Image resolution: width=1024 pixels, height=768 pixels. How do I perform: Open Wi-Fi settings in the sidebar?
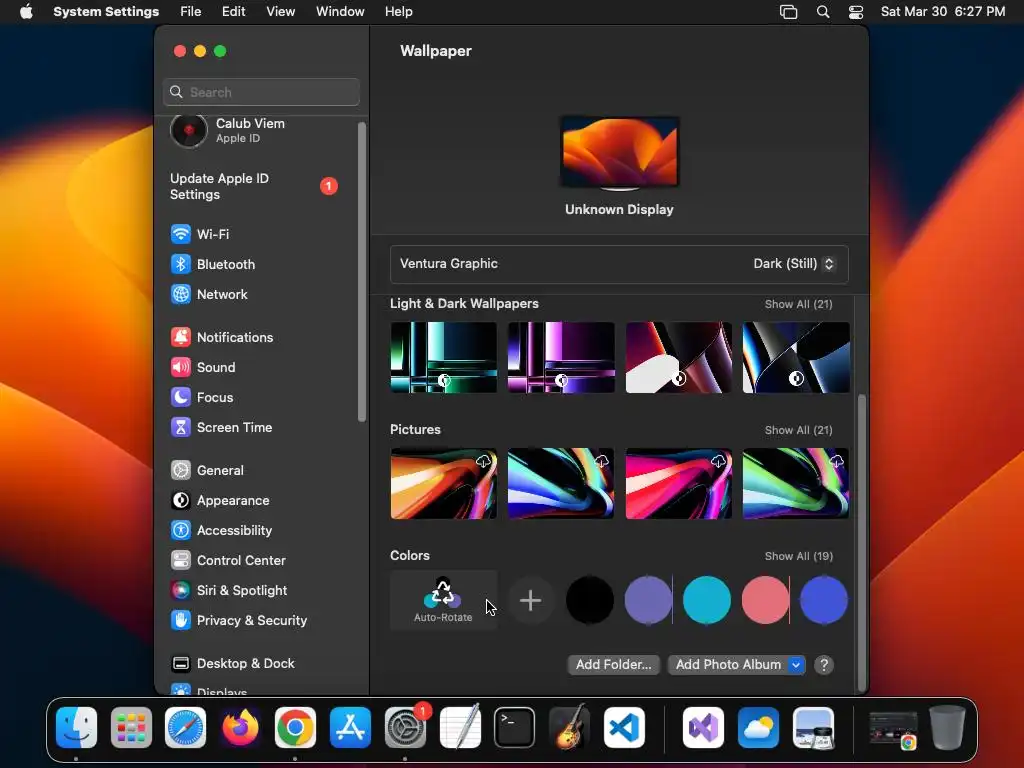[200, 234]
